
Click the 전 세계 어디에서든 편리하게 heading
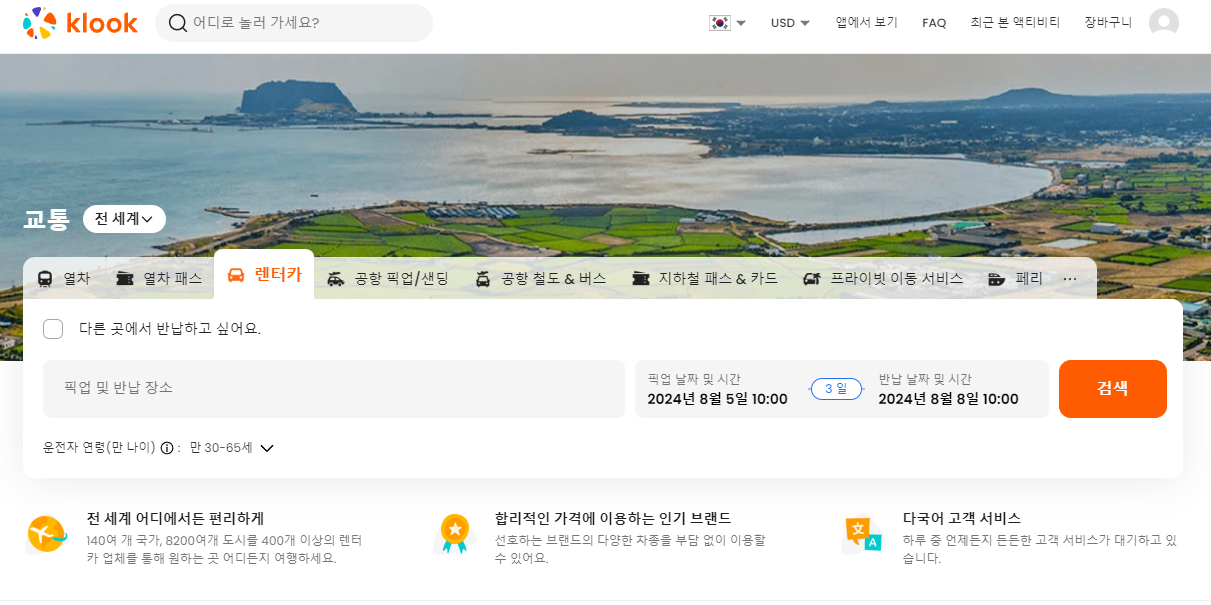coord(175,518)
